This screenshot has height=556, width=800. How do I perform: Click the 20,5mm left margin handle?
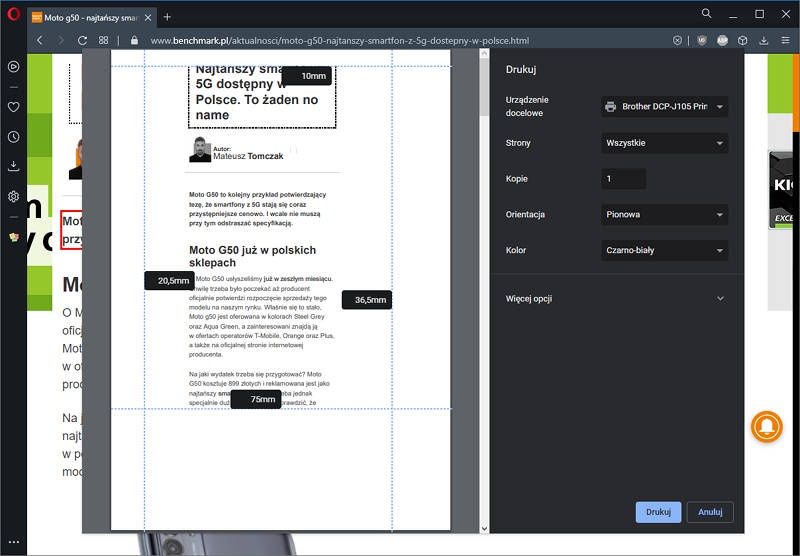169,281
